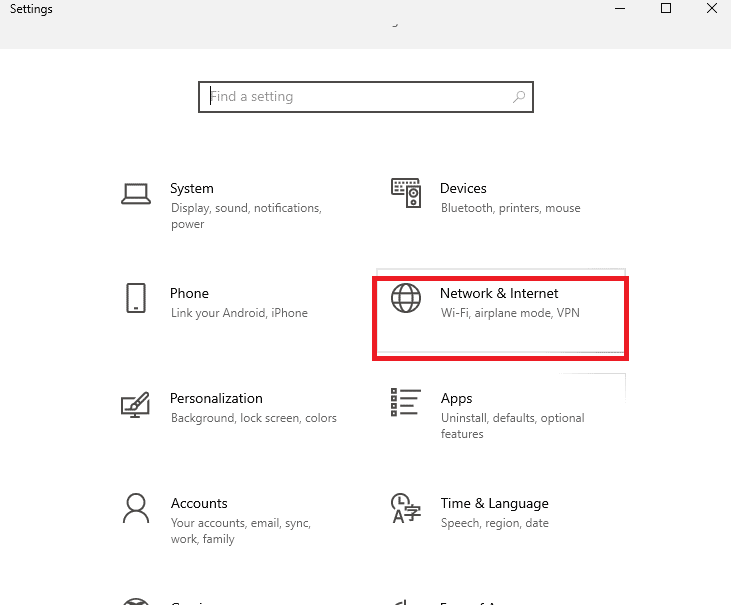The width and height of the screenshot is (731, 605).
Task: Open Time & Language title
Action: pos(495,503)
